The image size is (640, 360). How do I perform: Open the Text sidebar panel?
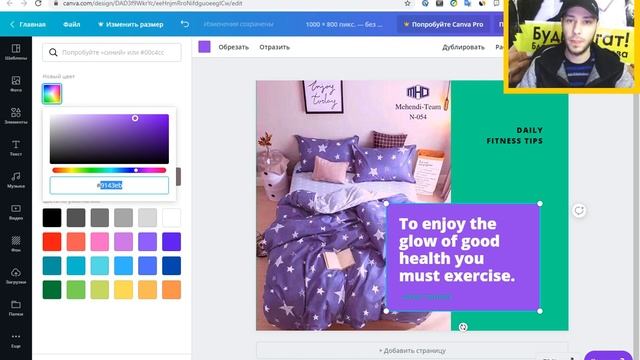click(16, 148)
